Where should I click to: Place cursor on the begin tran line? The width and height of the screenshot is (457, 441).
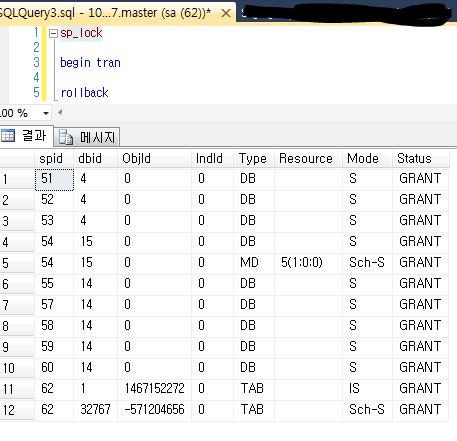pos(90,63)
